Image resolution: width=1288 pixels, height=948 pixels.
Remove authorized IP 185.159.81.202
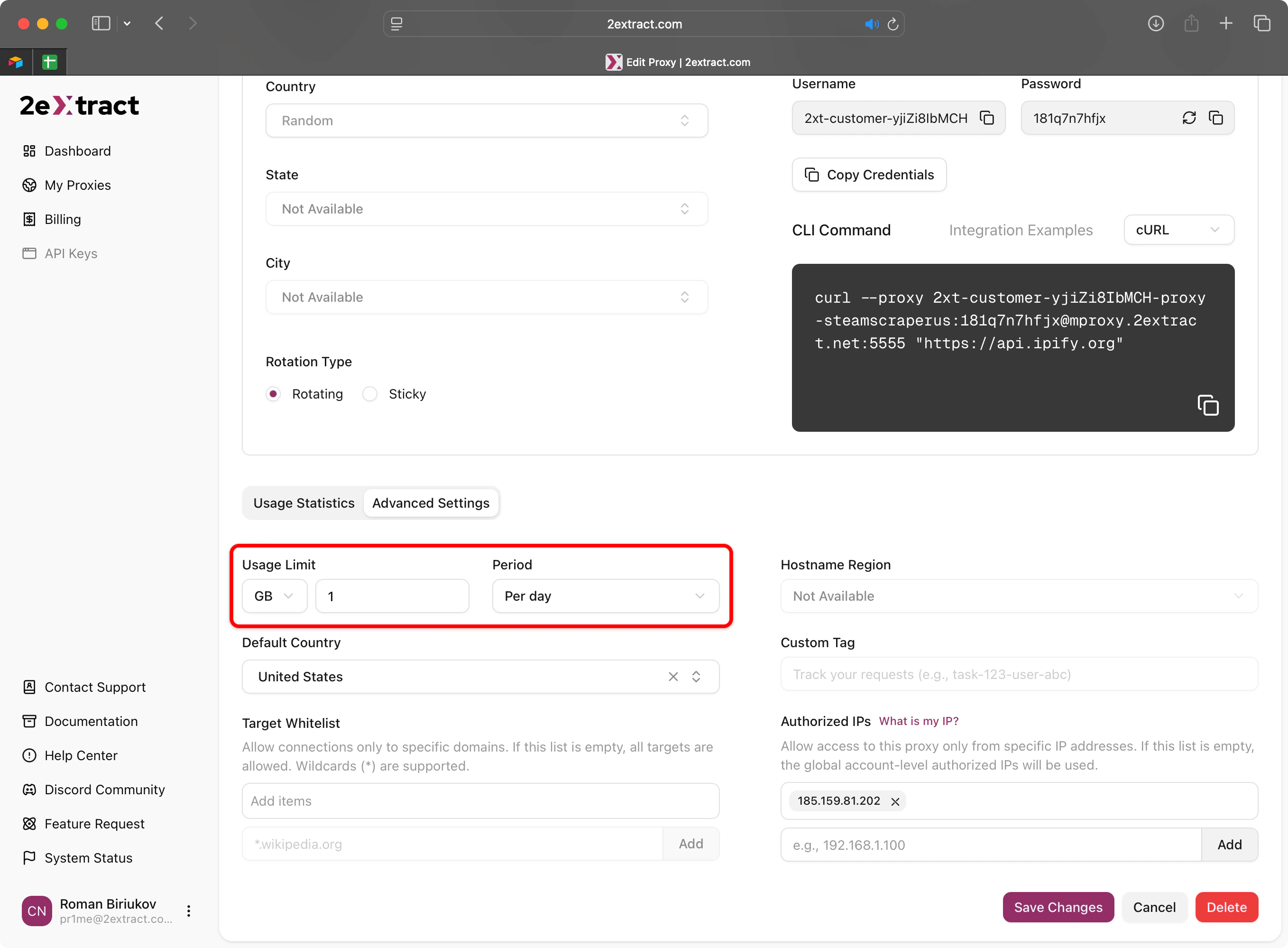click(894, 801)
